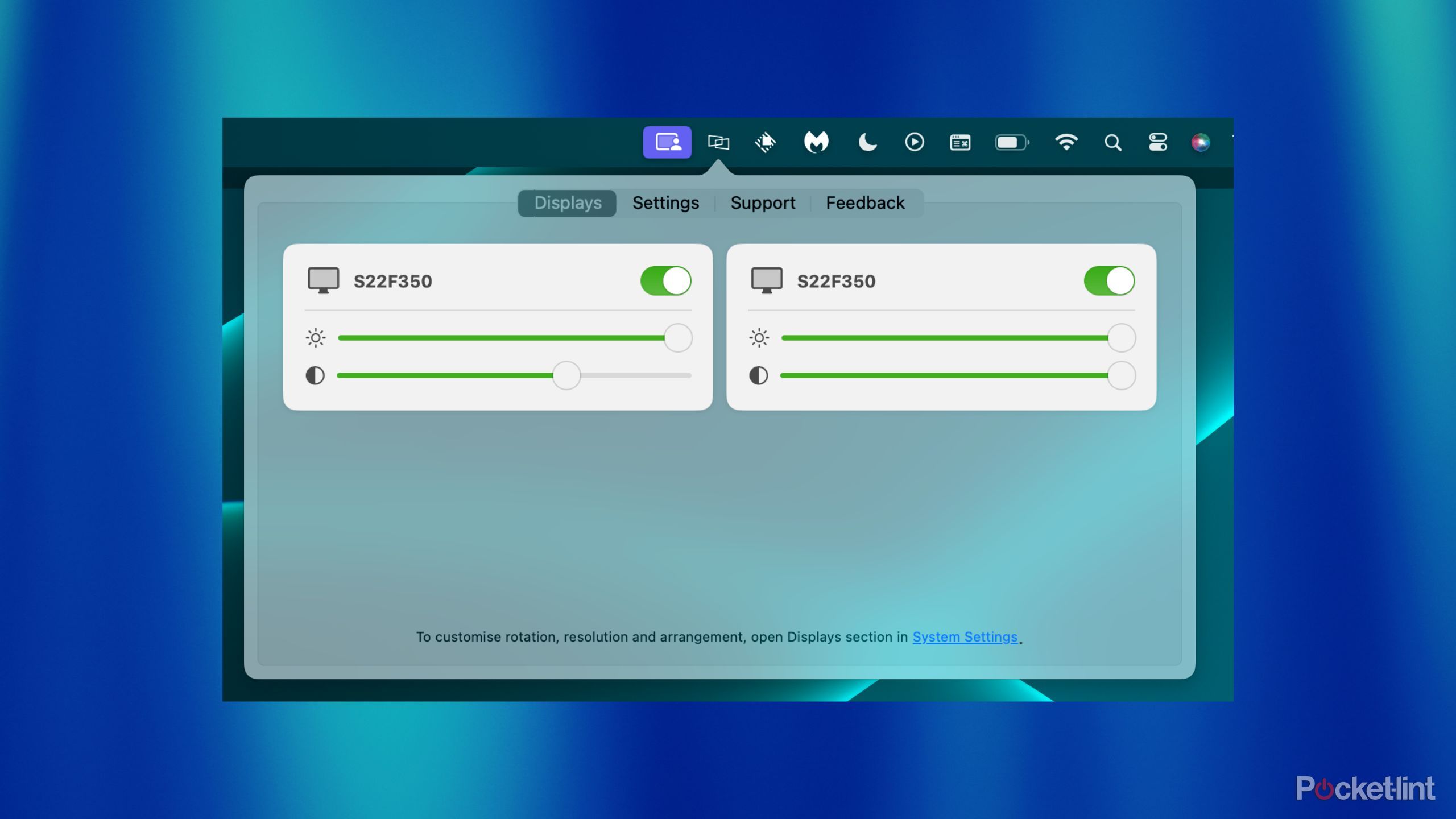Open the Now Playing play icon
Viewport: 1456px width, 819px height.
pos(915,142)
